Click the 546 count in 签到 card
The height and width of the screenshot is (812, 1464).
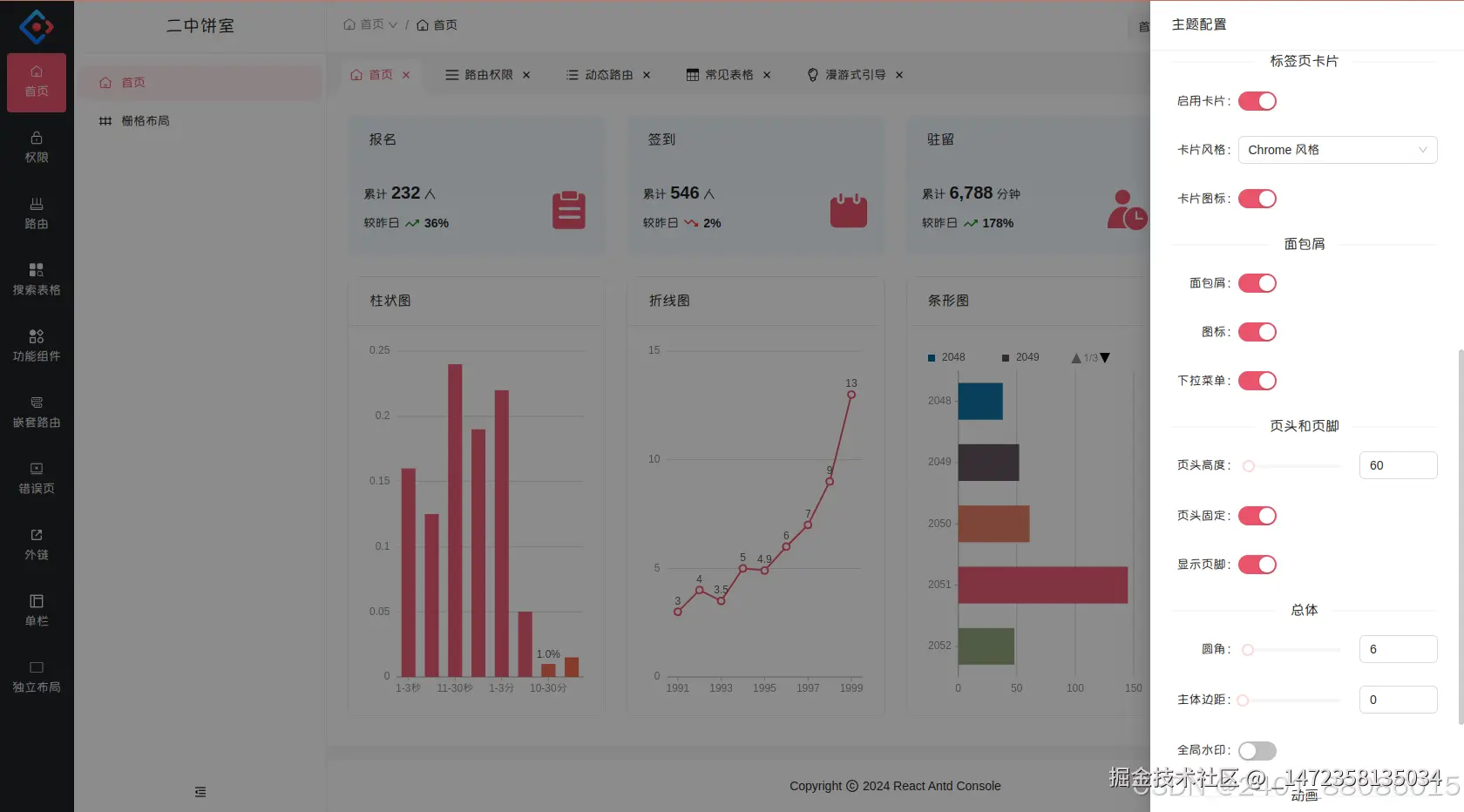click(x=684, y=193)
